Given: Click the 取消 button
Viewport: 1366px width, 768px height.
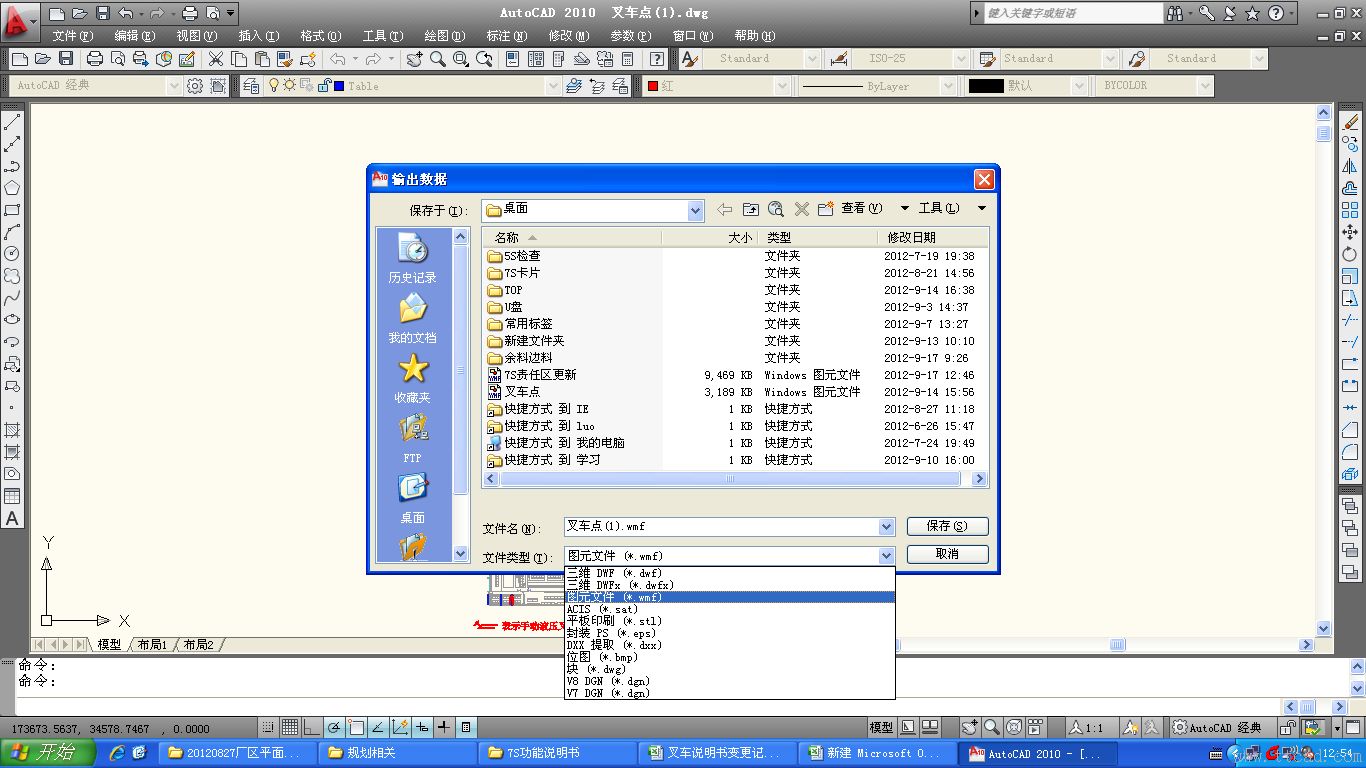Looking at the screenshot, I should coord(947,554).
